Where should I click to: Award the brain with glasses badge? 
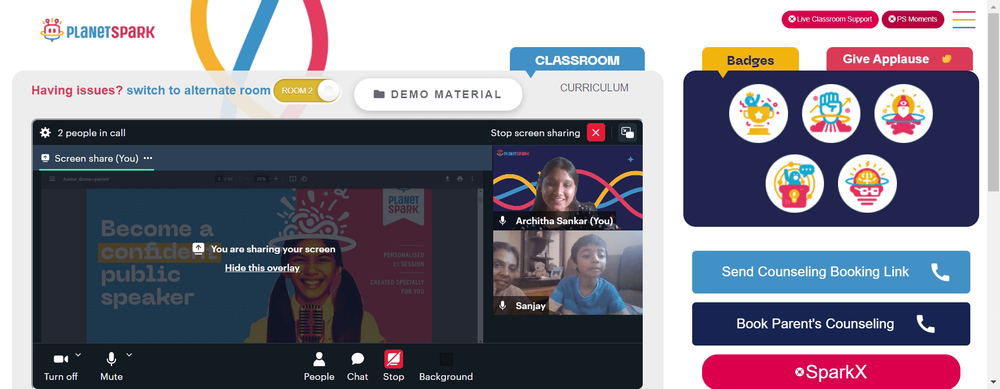pos(867,184)
